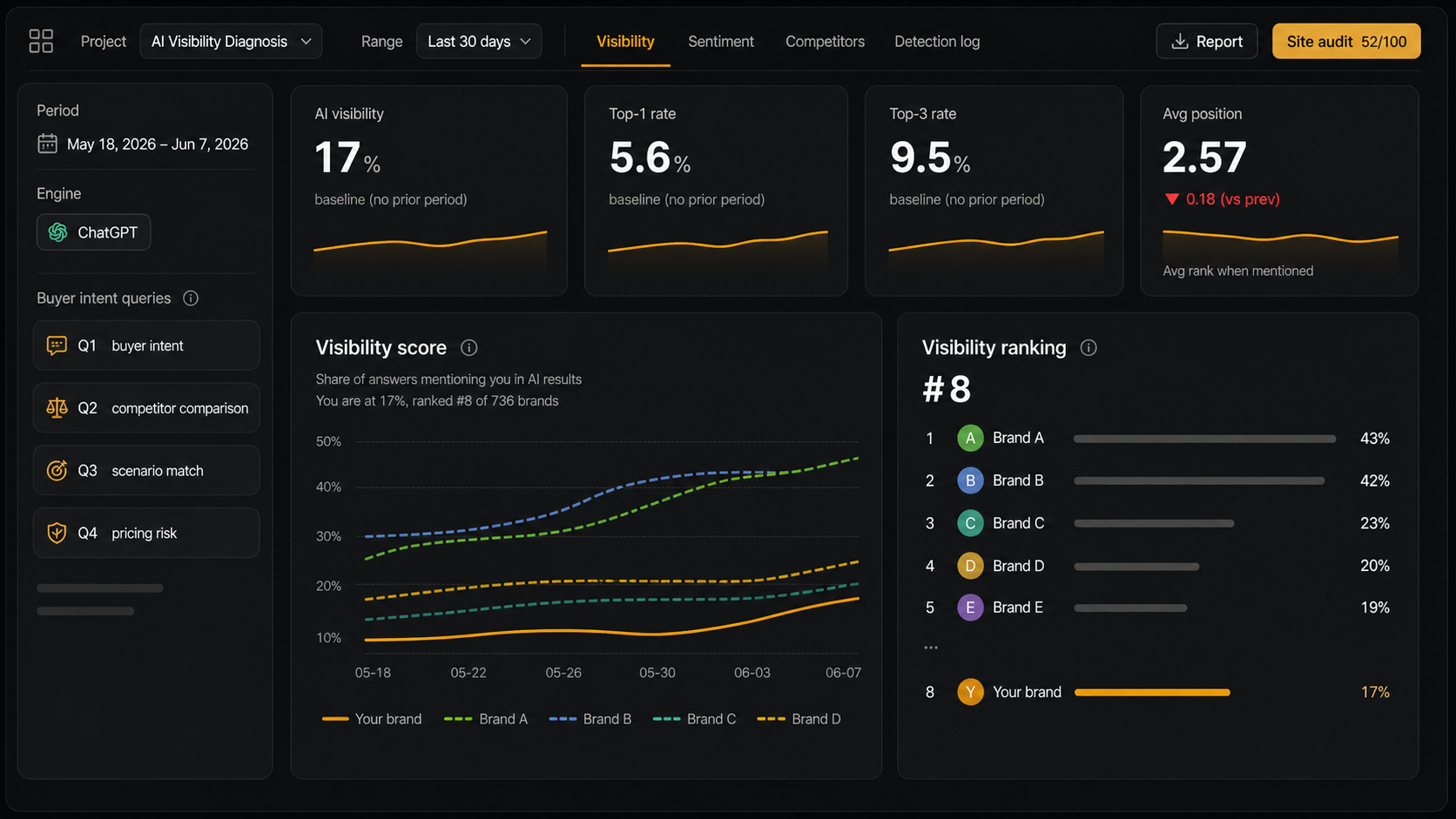This screenshot has height=819, width=1456.
Task: Switch to the Visibility tab
Action: tap(625, 41)
